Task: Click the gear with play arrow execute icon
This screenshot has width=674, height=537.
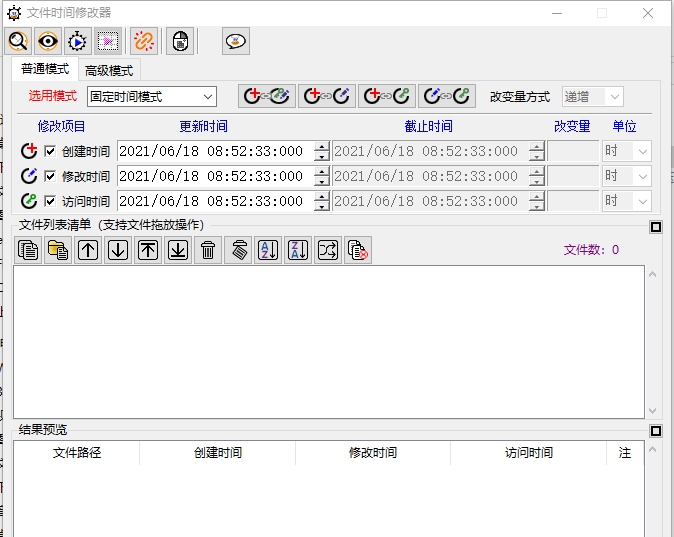Action: [x=78, y=41]
